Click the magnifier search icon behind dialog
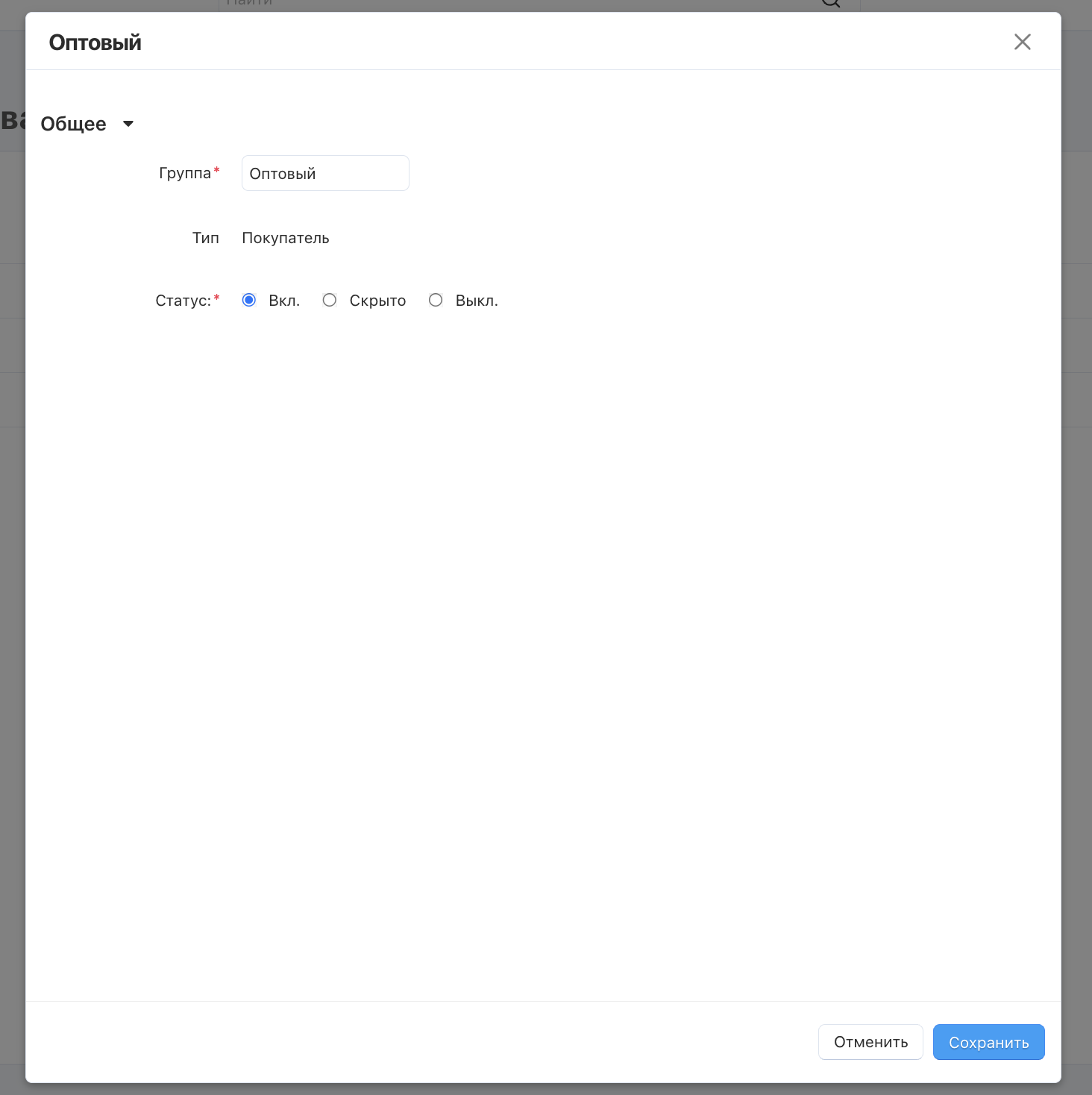 click(x=831, y=4)
